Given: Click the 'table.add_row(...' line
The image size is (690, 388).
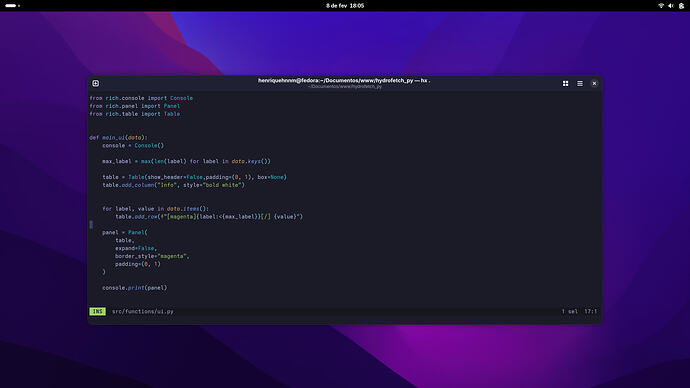Looking at the screenshot, I should pos(209,217).
